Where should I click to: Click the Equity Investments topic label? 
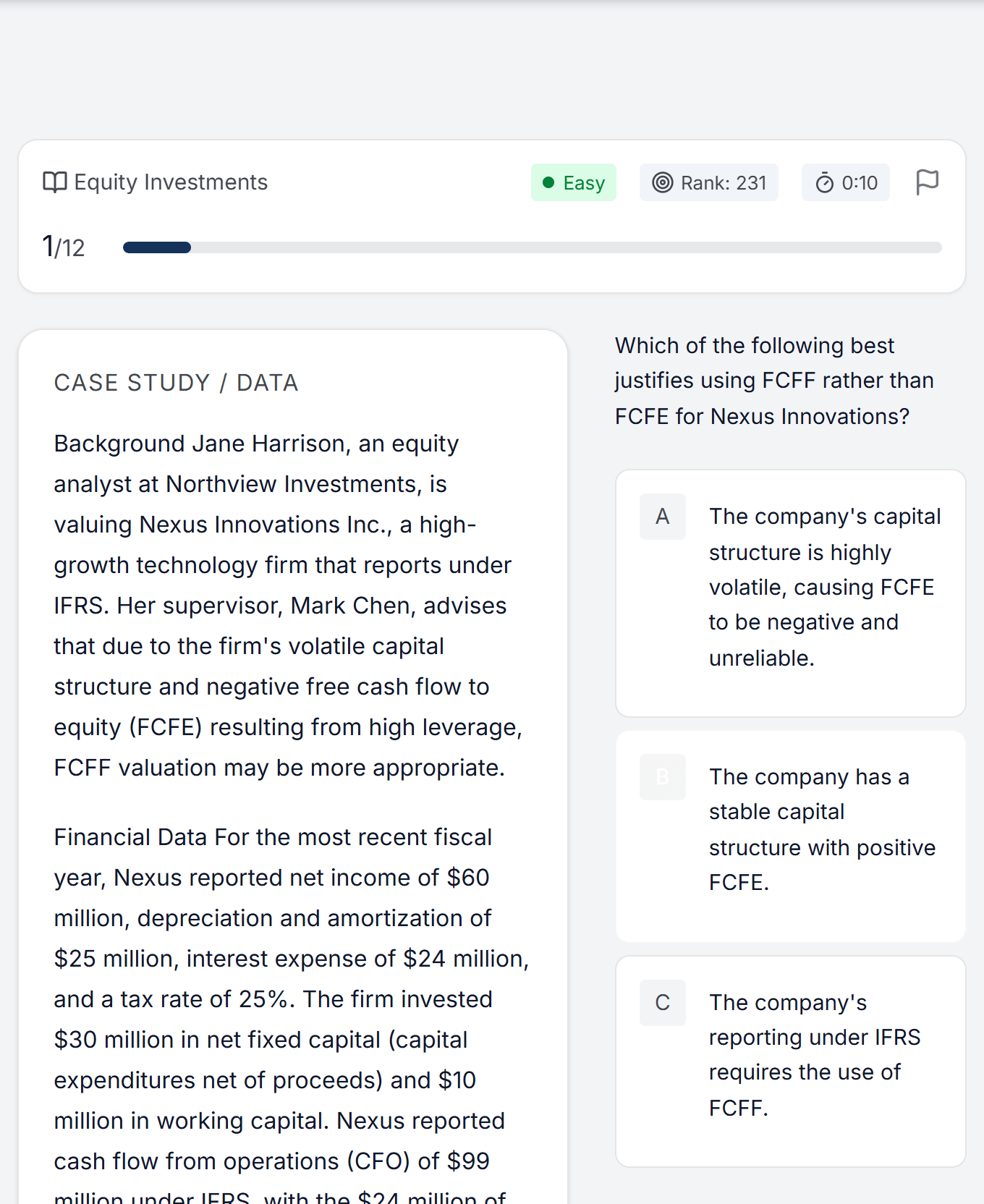(171, 182)
